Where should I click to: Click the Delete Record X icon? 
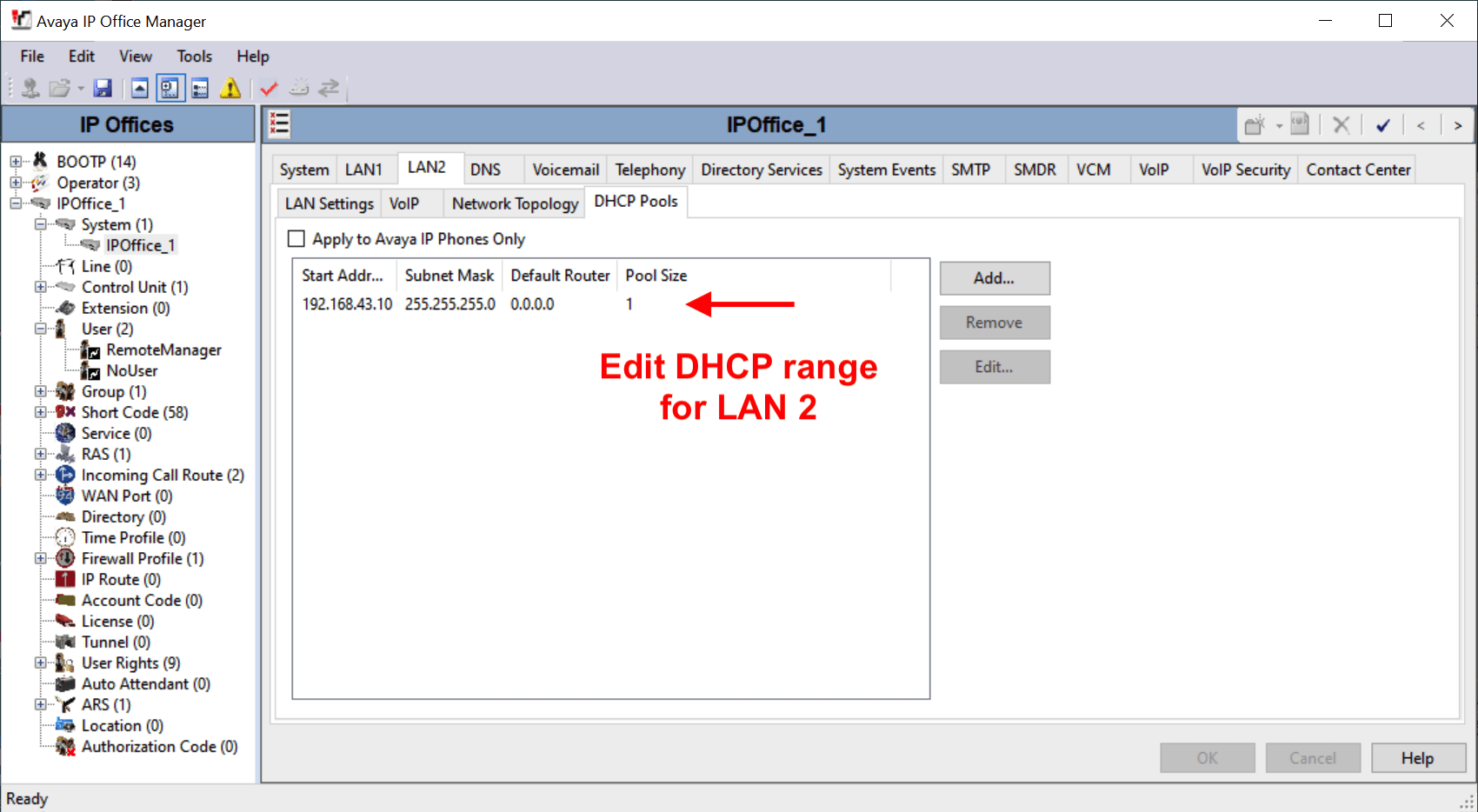click(x=1342, y=125)
